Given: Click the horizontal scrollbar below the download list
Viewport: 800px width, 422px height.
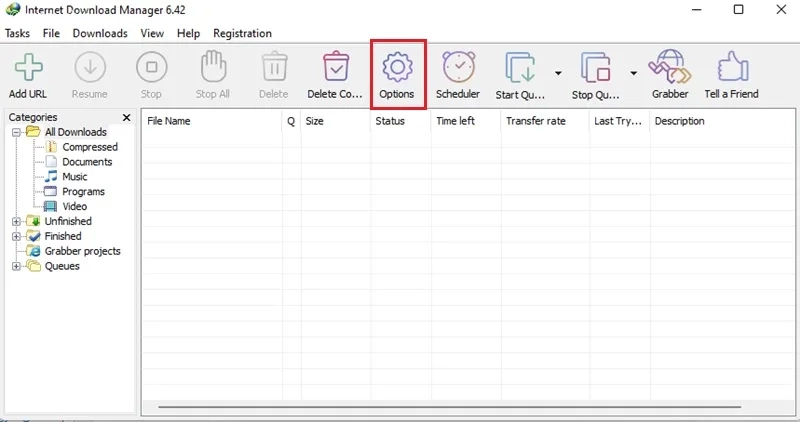Looking at the screenshot, I should click(x=449, y=407).
